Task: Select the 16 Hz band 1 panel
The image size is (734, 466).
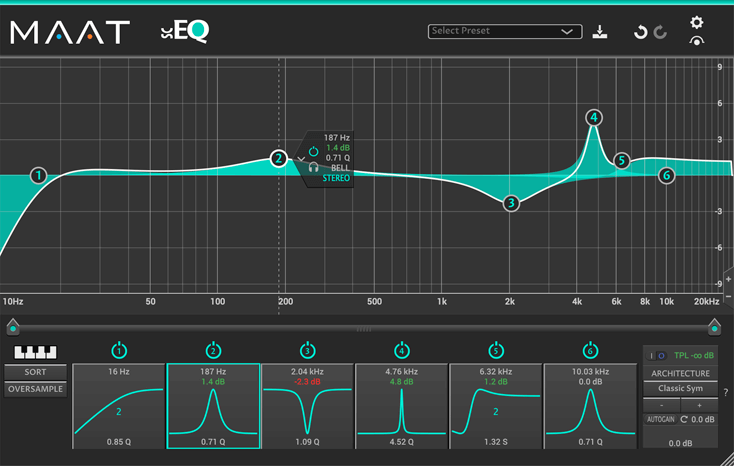Action: (x=119, y=406)
